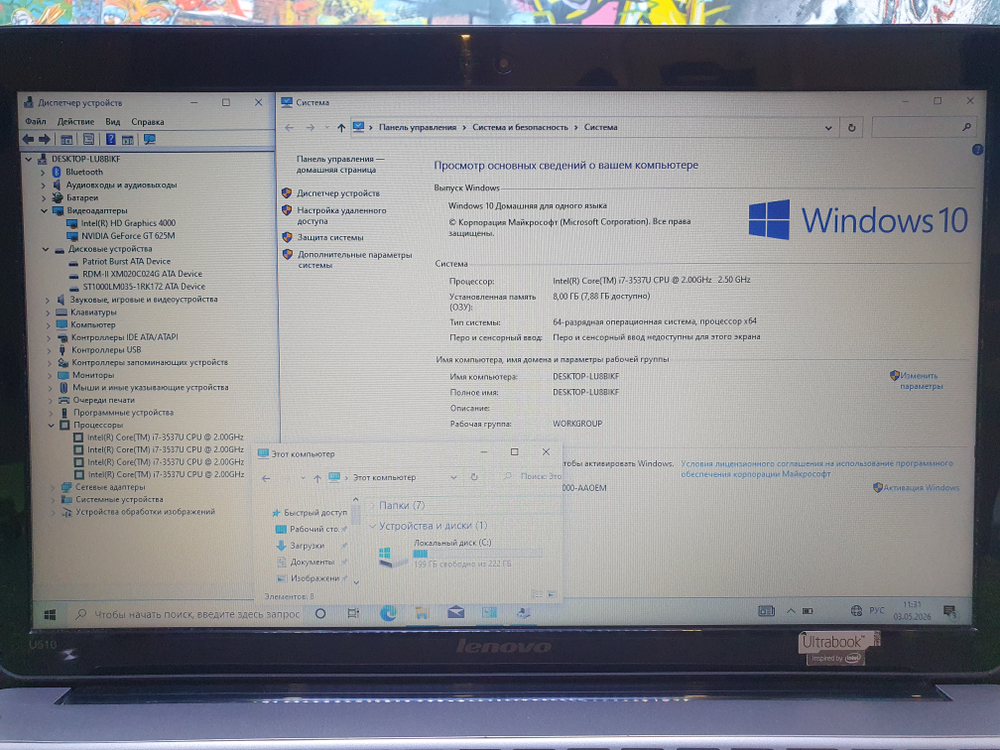Collapse Процессоры category arrow
Viewport: 1000px width, 750px height.
(51, 425)
